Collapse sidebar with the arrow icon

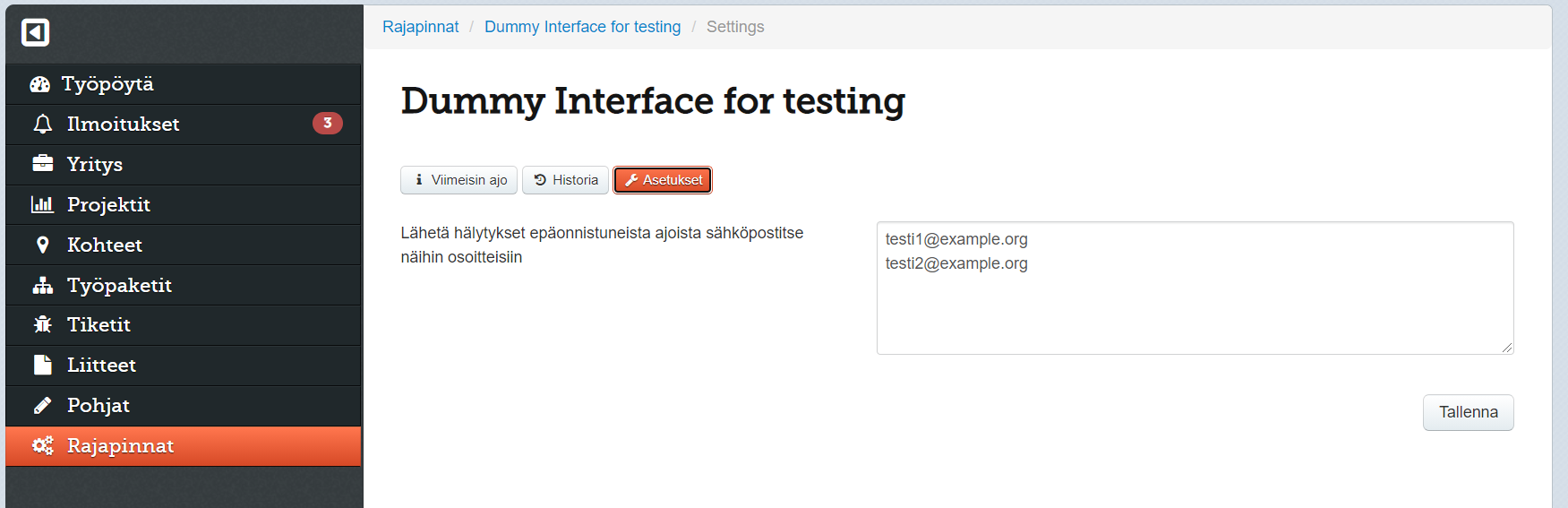35,33
